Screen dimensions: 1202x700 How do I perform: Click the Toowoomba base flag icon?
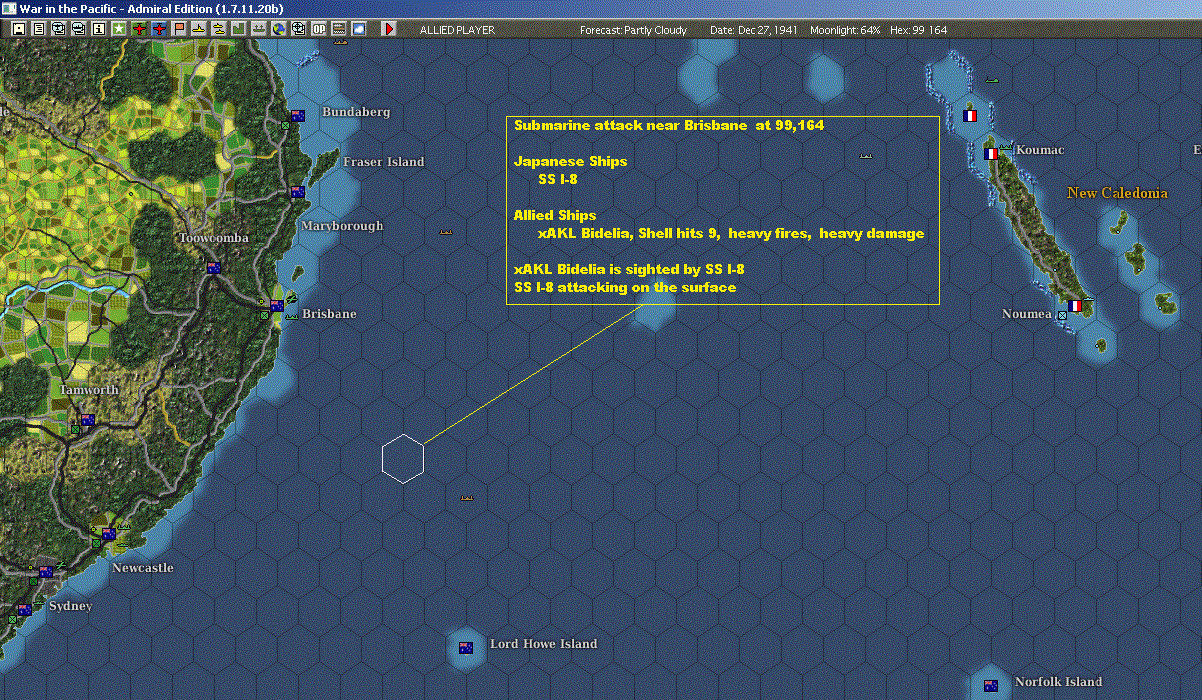(x=213, y=268)
